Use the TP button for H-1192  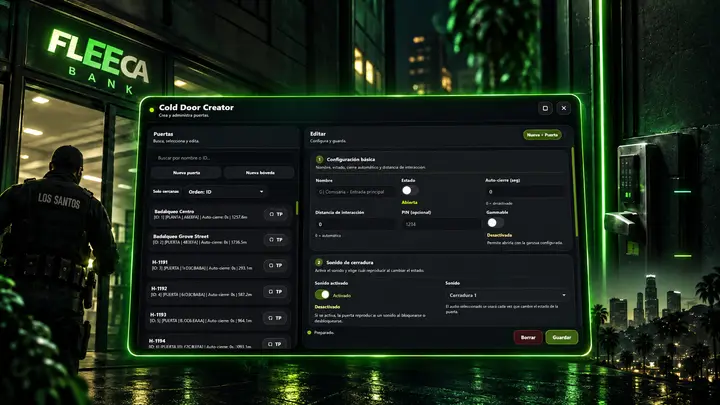(275, 292)
